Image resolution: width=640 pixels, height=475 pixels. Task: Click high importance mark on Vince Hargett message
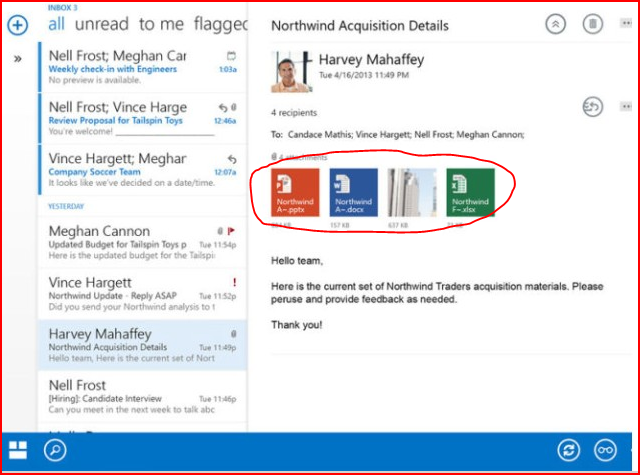234,282
